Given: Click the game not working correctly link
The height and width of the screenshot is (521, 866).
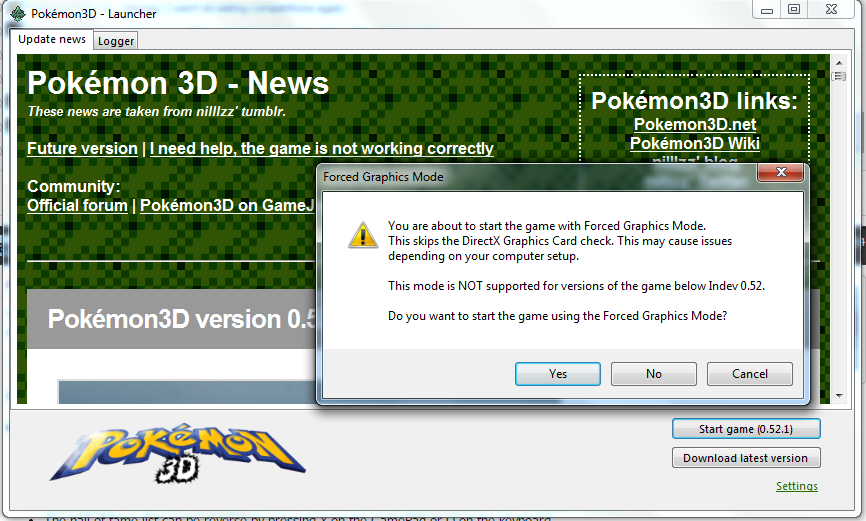Looking at the screenshot, I should pos(321,148).
